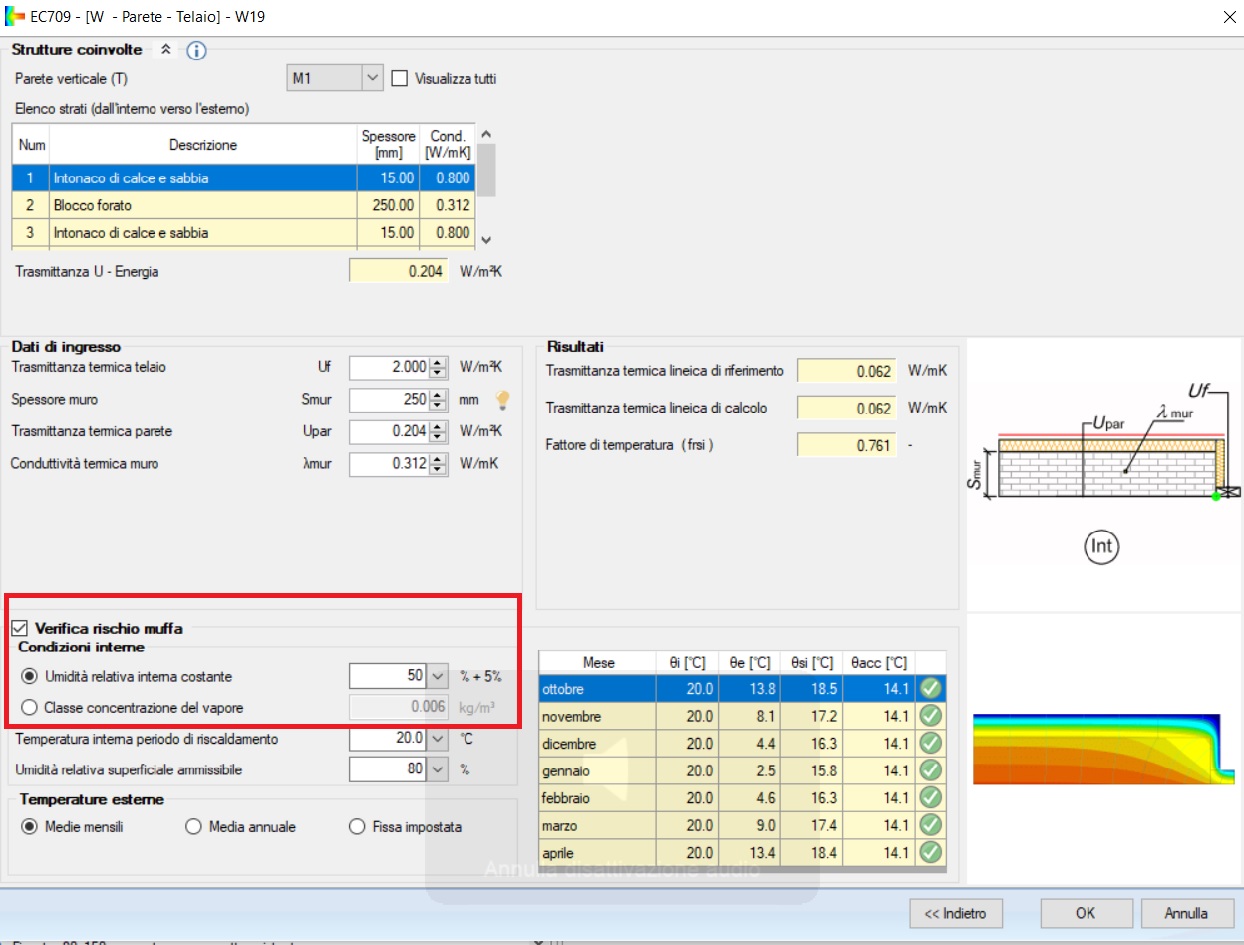Select Media annuale external temperature
Screen dimensions: 1244x945
coord(194,827)
